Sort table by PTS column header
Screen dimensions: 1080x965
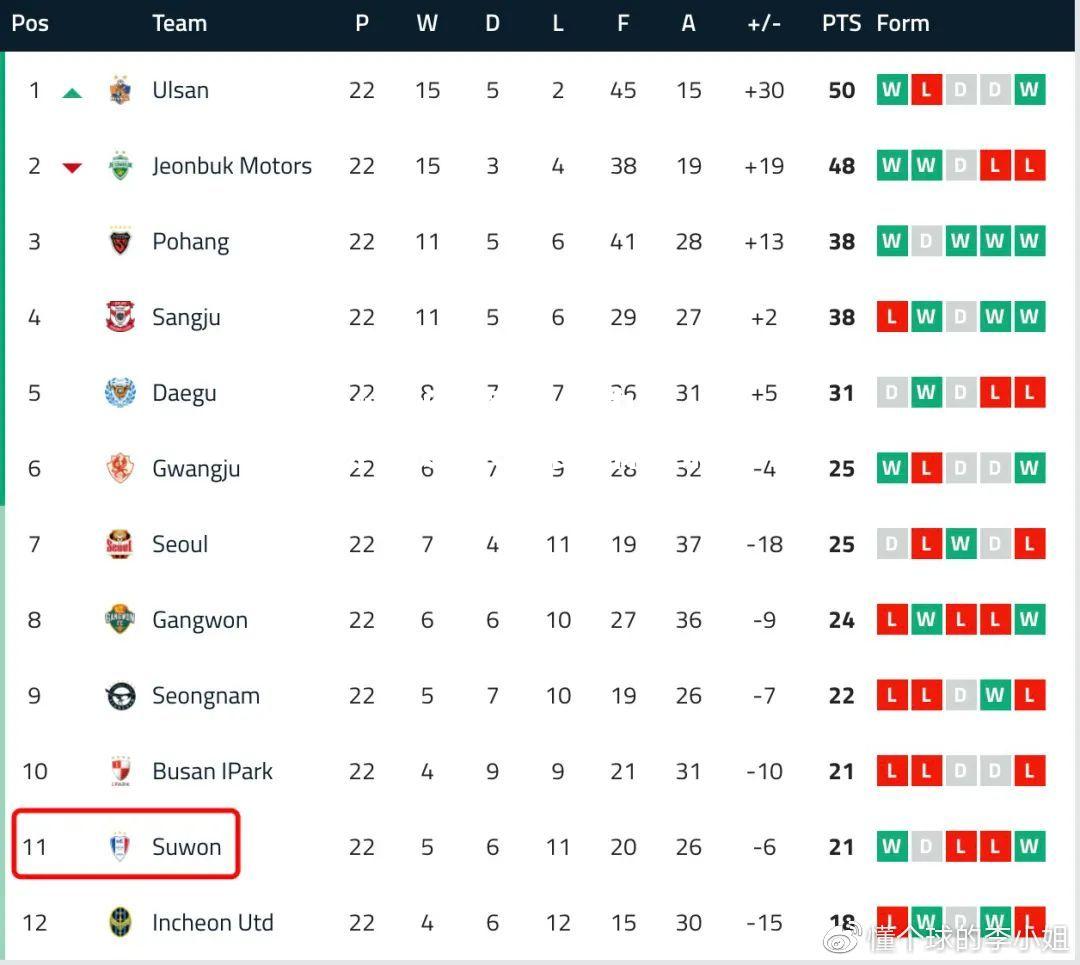point(841,23)
